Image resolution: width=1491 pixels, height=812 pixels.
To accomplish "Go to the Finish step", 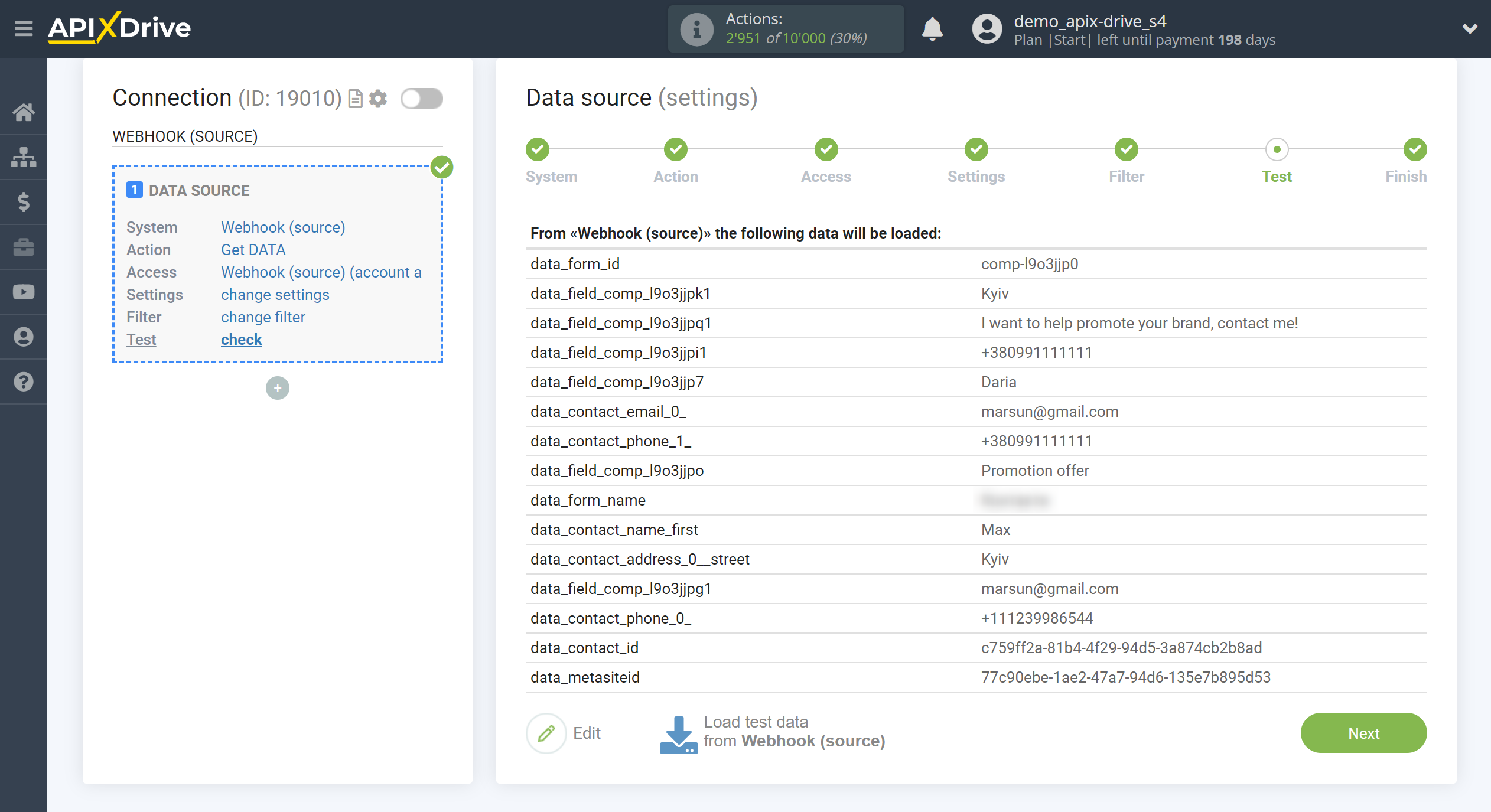I will pos(1415,149).
